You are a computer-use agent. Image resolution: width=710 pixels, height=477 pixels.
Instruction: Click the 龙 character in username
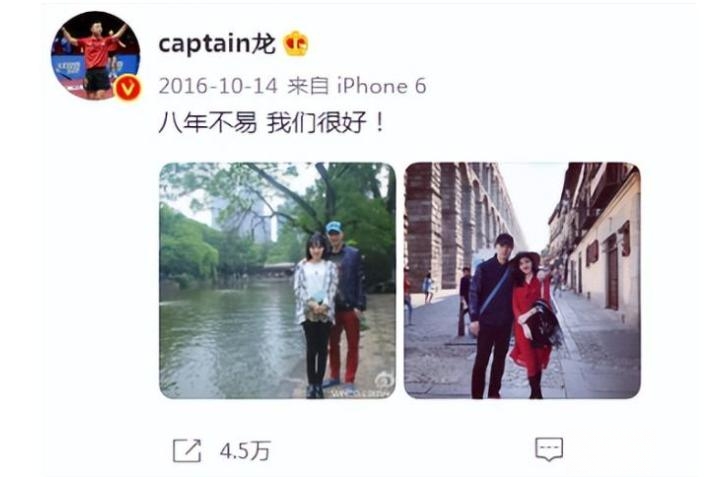pos(264,44)
